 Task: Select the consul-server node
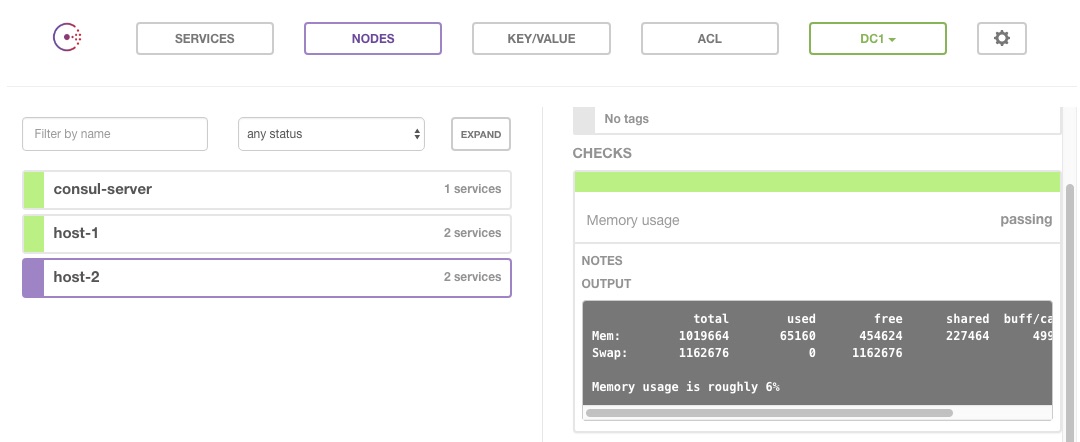(x=267, y=189)
